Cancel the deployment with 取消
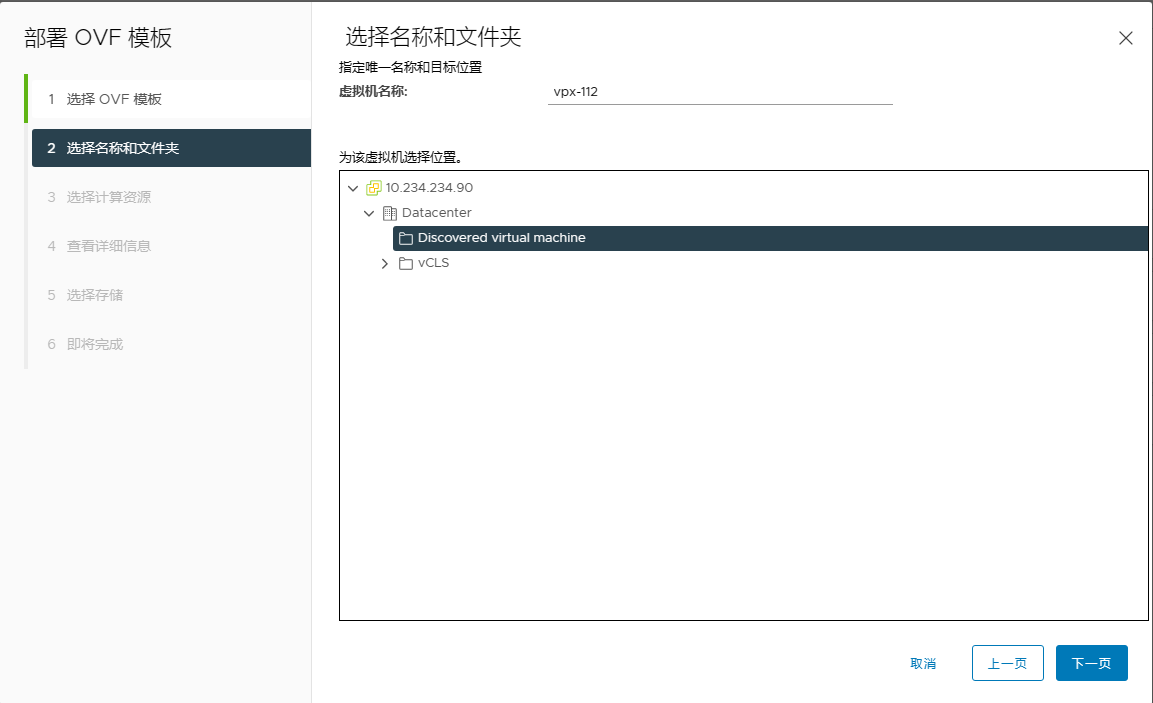 coord(923,662)
